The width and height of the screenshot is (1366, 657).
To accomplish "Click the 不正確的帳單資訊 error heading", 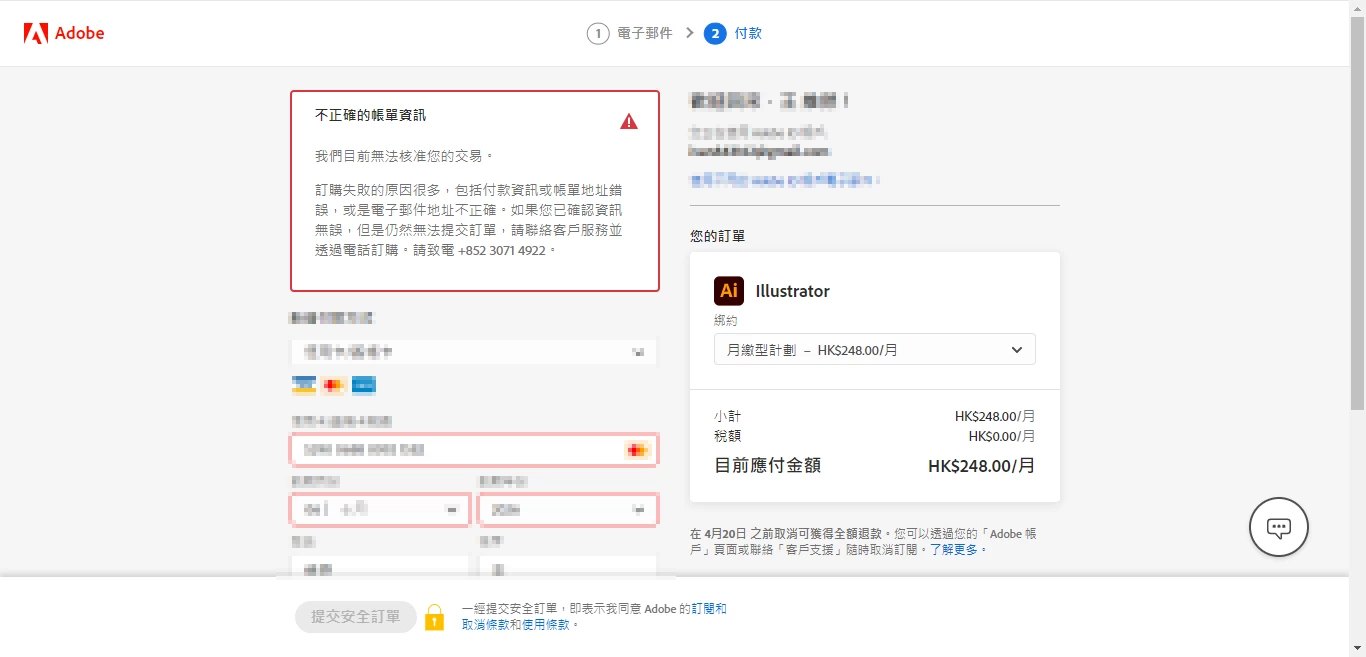I will (x=371, y=115).
